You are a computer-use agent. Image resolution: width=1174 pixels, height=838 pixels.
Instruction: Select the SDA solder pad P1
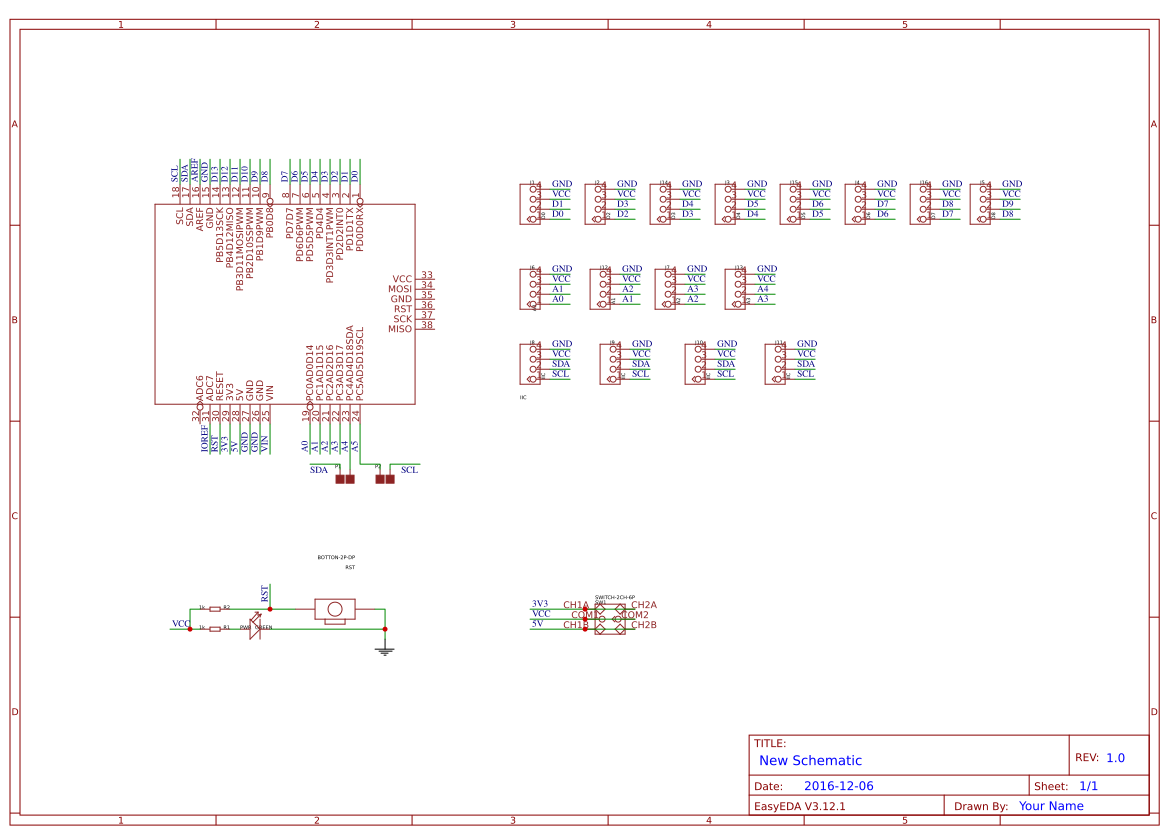(345, 479)
